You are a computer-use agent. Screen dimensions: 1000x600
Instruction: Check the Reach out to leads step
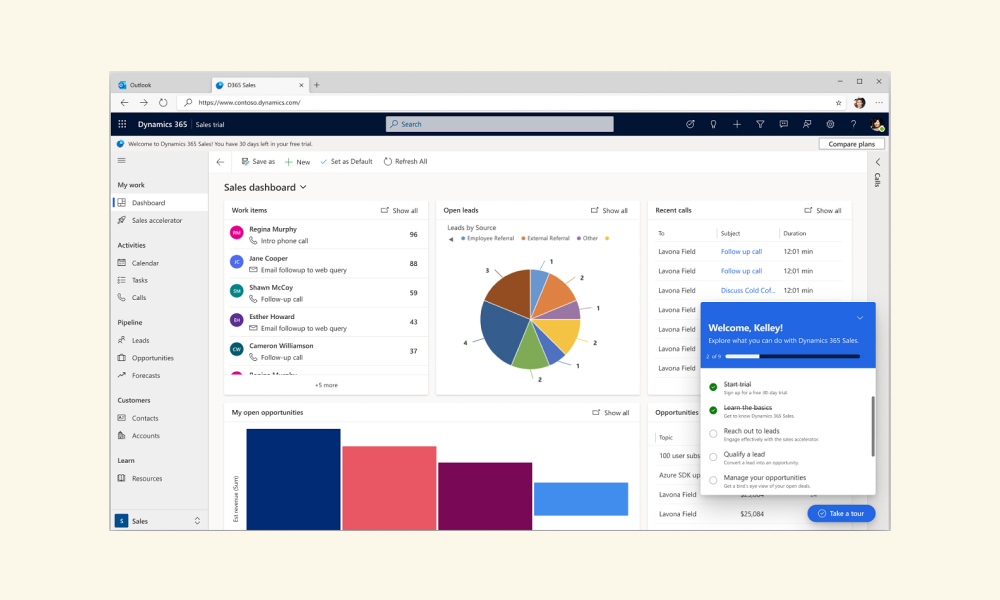713,434
